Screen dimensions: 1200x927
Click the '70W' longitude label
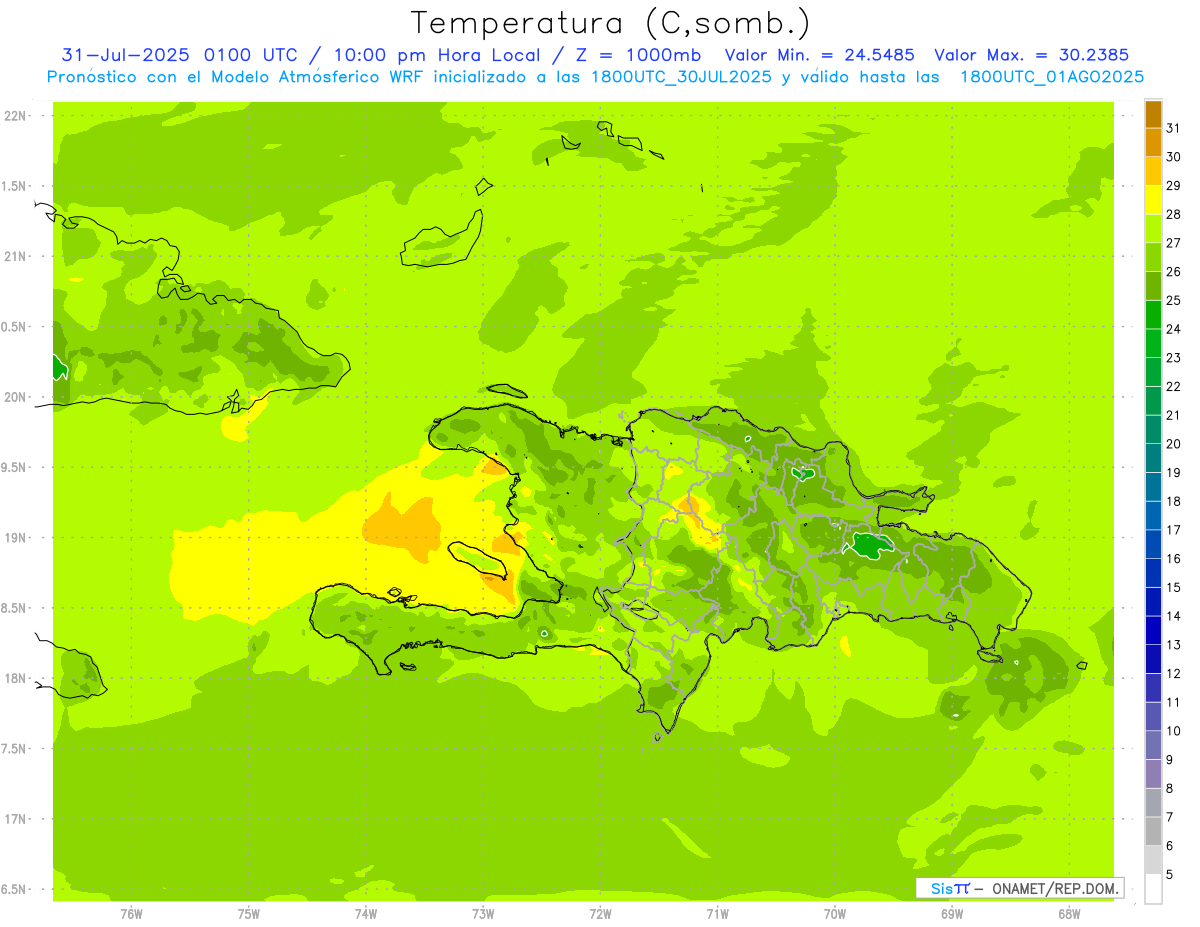pos(835,913)
